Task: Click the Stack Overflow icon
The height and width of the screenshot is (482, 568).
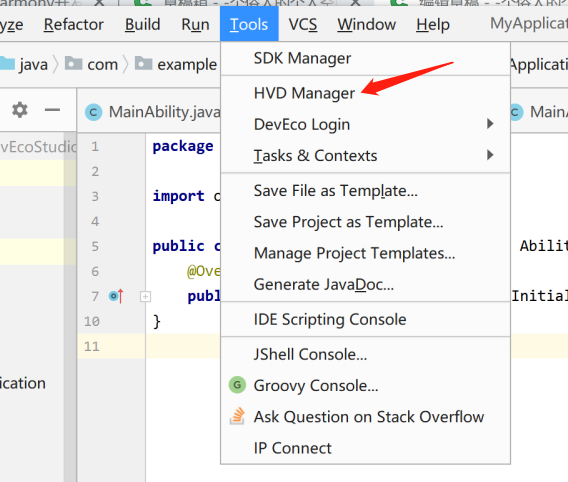Action: (237, 416)
